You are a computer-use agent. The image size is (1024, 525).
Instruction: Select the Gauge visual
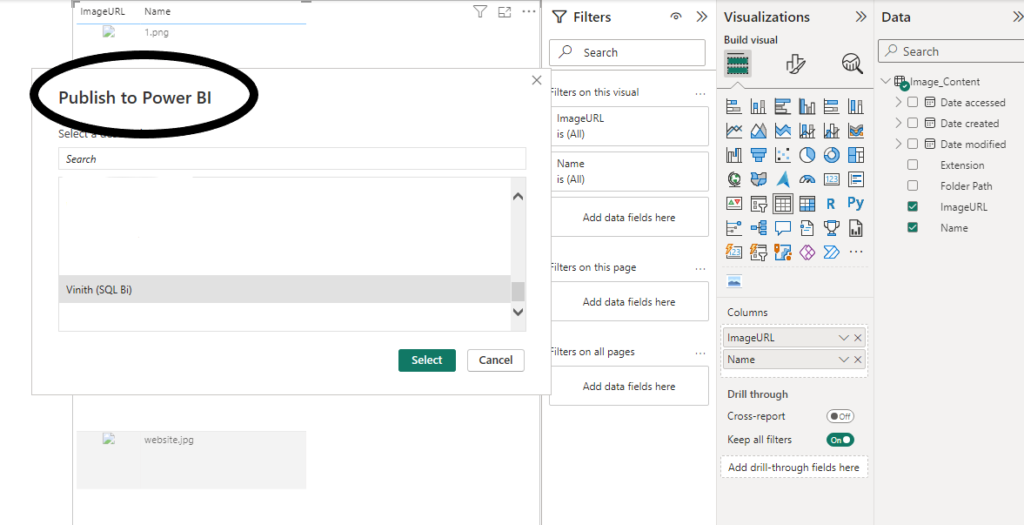(x=807, y=179)
